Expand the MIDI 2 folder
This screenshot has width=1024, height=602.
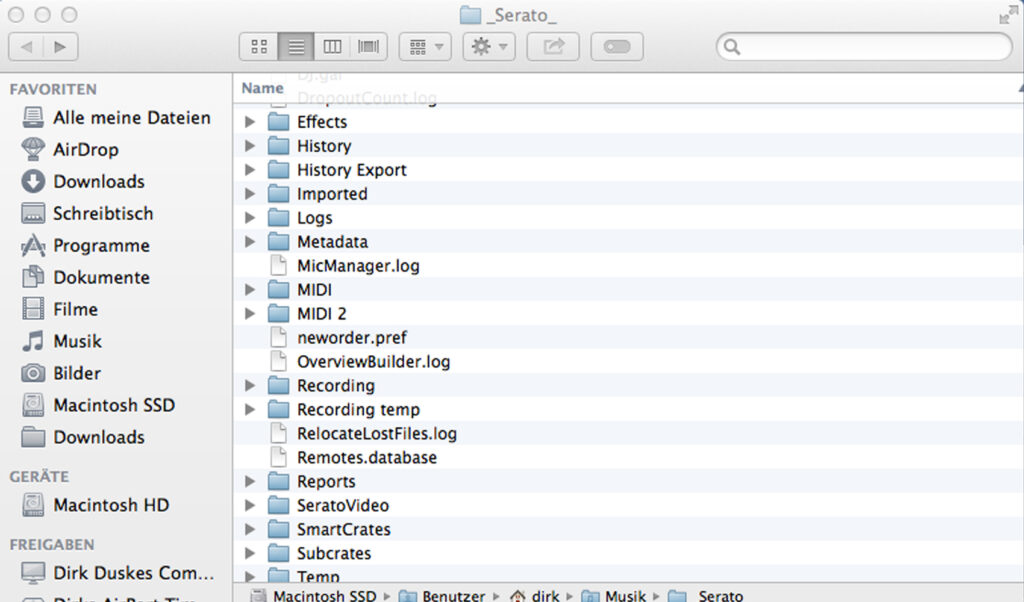tap(249, 314)
